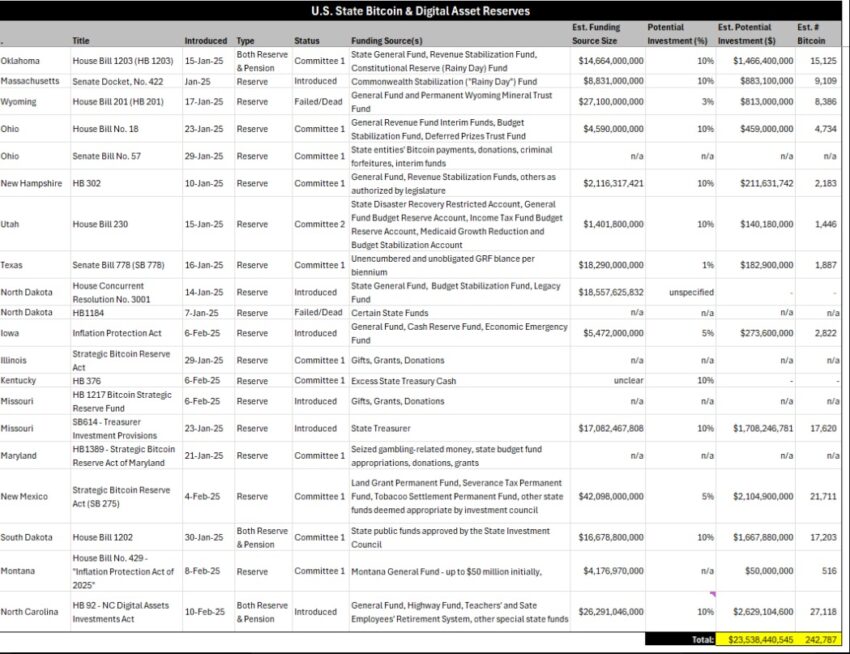This screenshot has height=654, width=850.
Task: Select the 'House Bill 1203 (HB 1203)' cell
Action: (126, 61)
